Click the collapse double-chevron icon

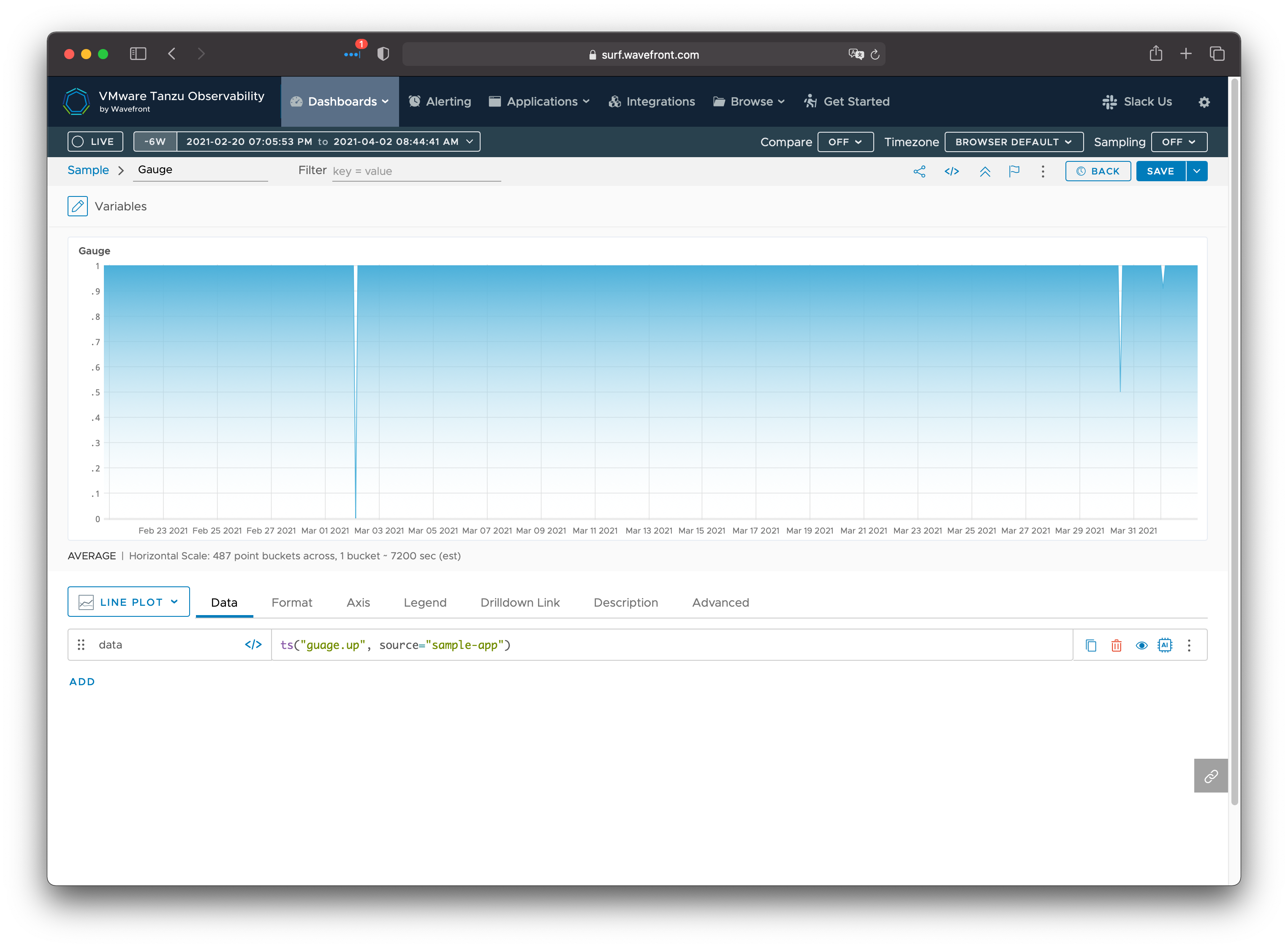click(x=985, y=171)
